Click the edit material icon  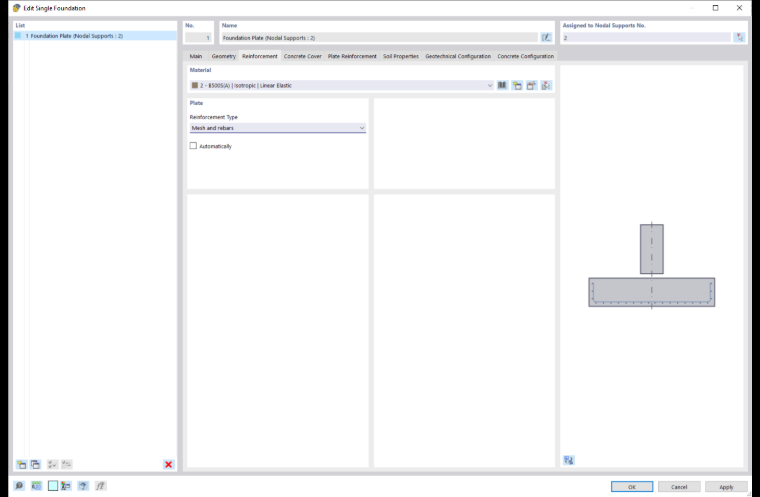[532, 85]
